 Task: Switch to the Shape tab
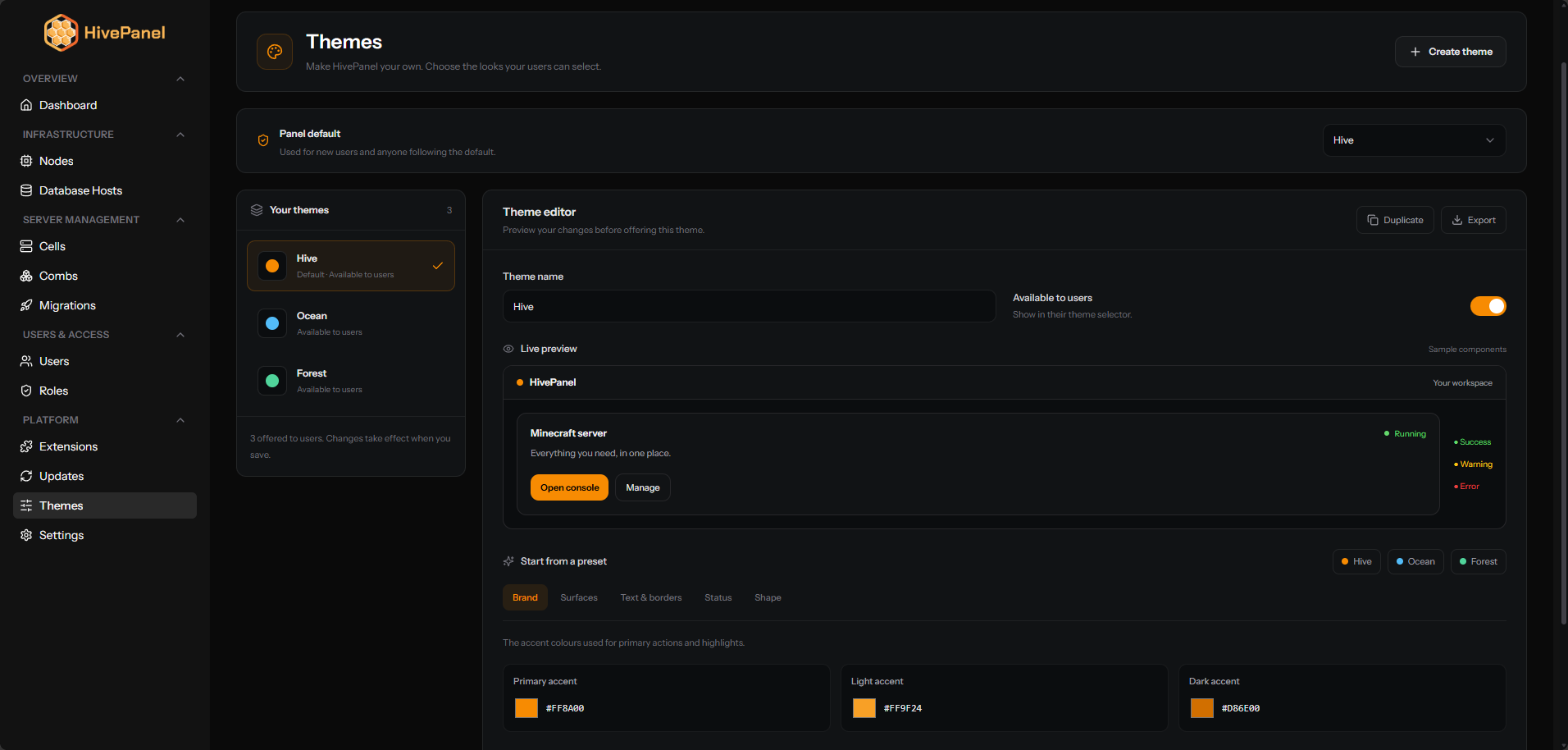click(768, 597)
